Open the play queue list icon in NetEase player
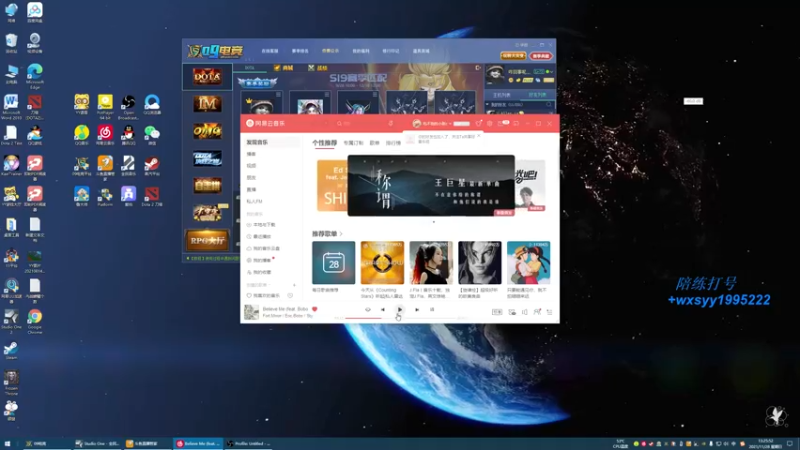This screenshot has height=450, width=800. pyautogui.click(x=549, y=312)
